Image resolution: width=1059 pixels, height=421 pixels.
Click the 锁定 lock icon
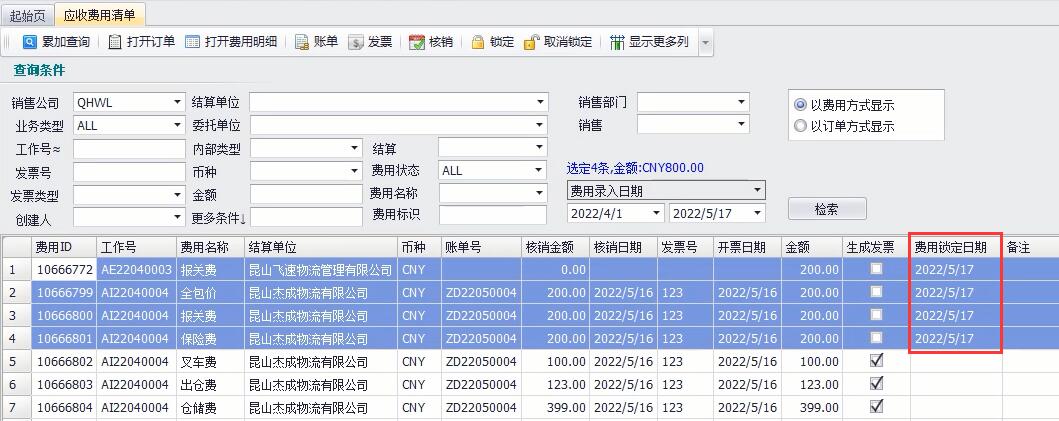(478, 42)
